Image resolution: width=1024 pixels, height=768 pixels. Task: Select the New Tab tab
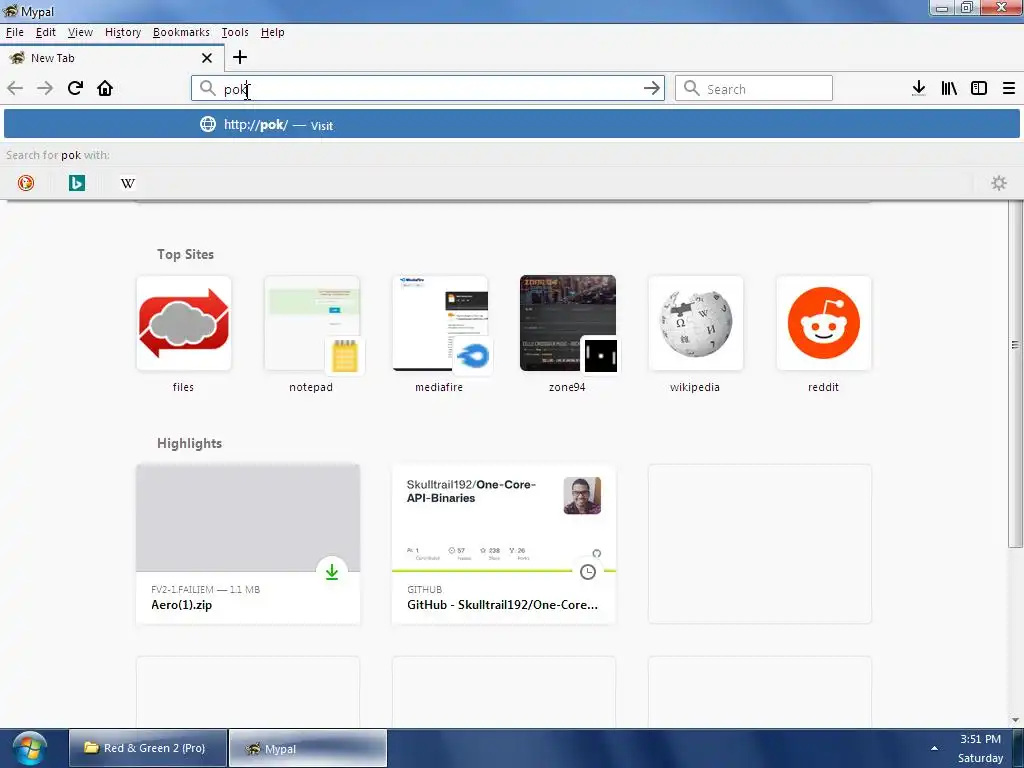coord(112,58)
